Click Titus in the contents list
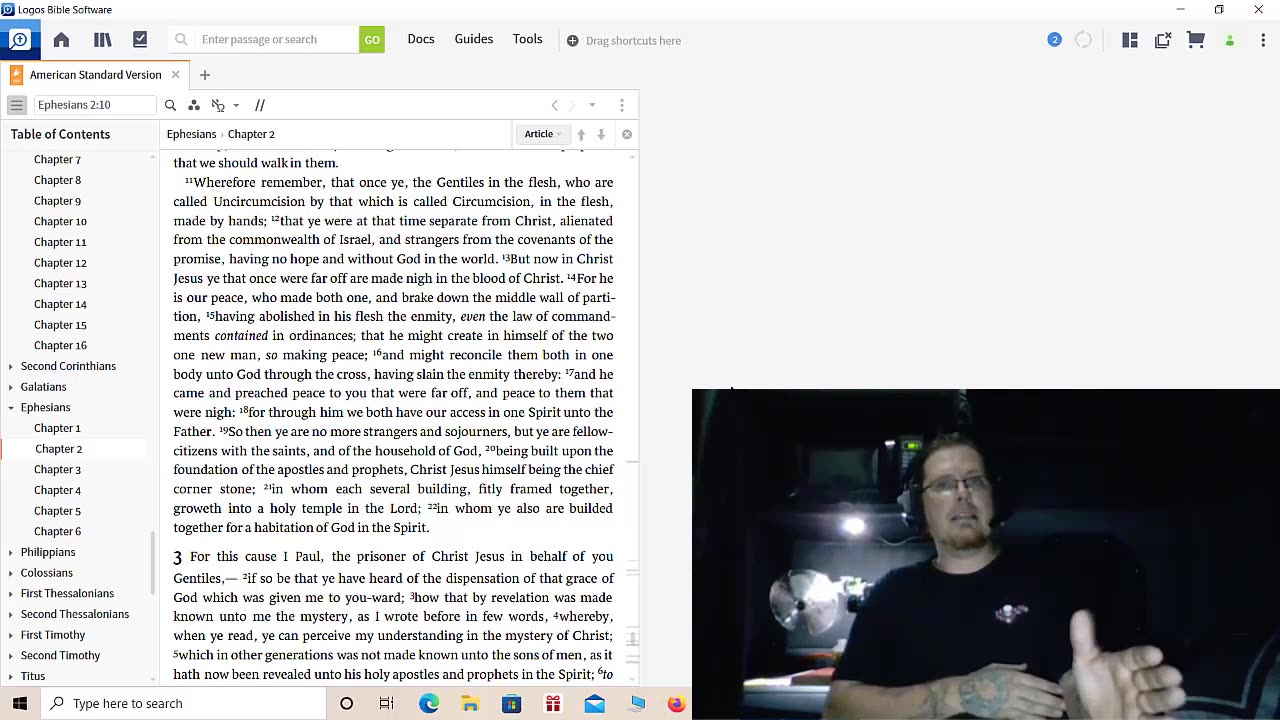The width and height of the screenshot is (1280, 720). tap(33, 676)
